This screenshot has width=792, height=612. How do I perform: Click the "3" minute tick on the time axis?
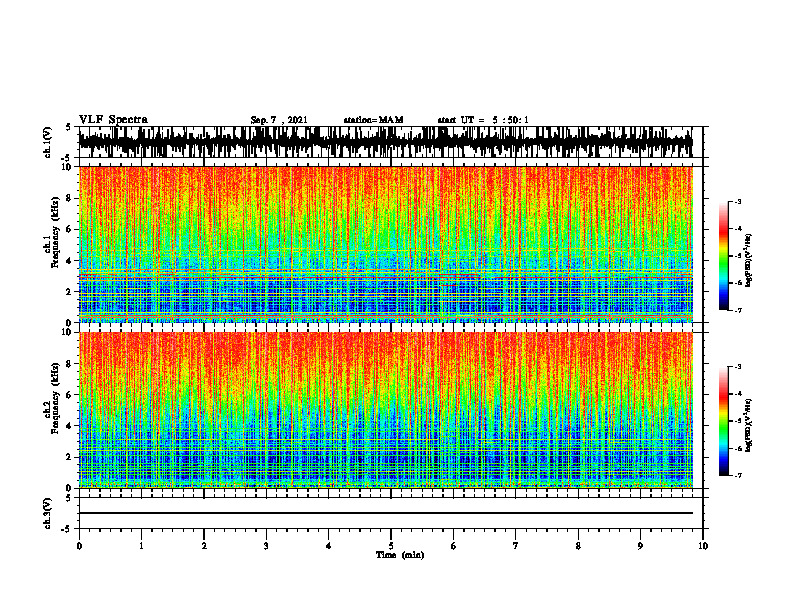(x=266, y=546)
